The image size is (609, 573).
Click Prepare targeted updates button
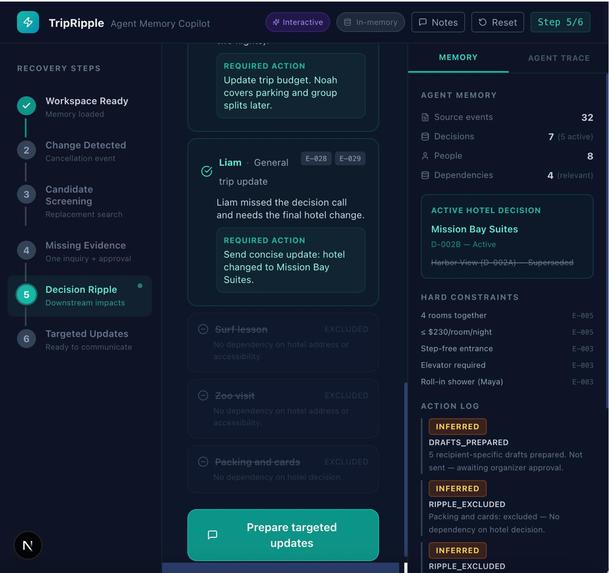[x=283, y=535]
